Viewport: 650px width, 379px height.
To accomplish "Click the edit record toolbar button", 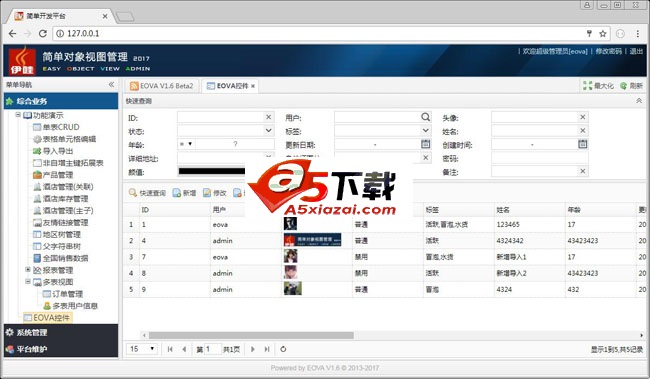I will [215, 193].
